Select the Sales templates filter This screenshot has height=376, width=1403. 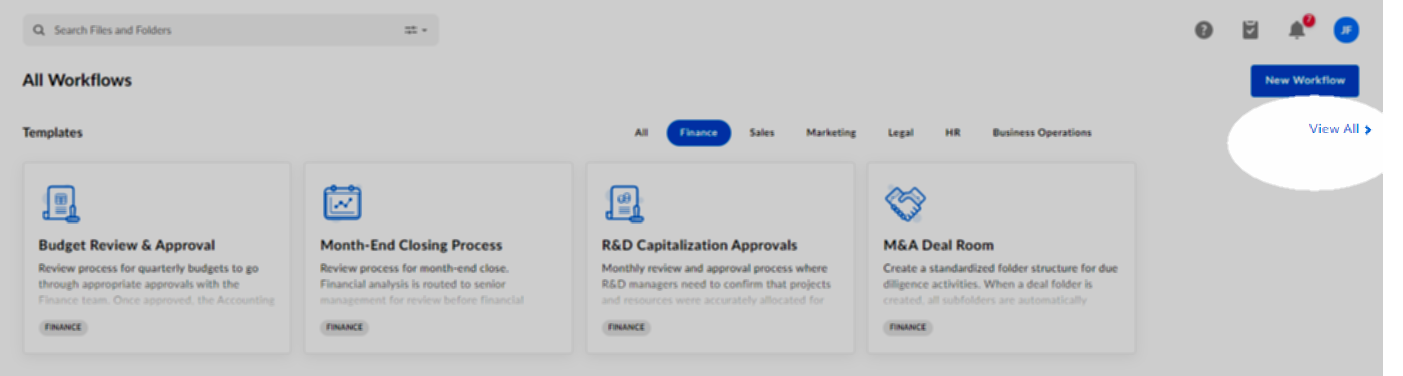(x=762, y=132)
